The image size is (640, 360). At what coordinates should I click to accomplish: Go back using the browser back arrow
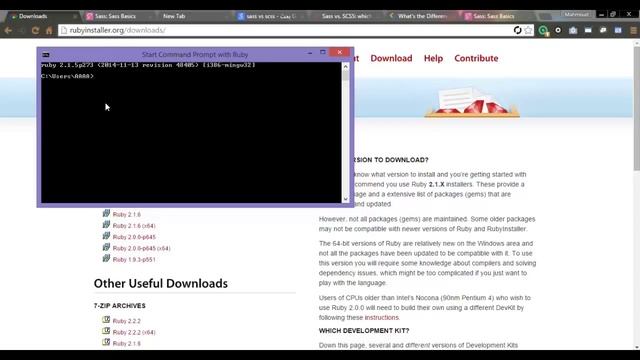[8, 30]
